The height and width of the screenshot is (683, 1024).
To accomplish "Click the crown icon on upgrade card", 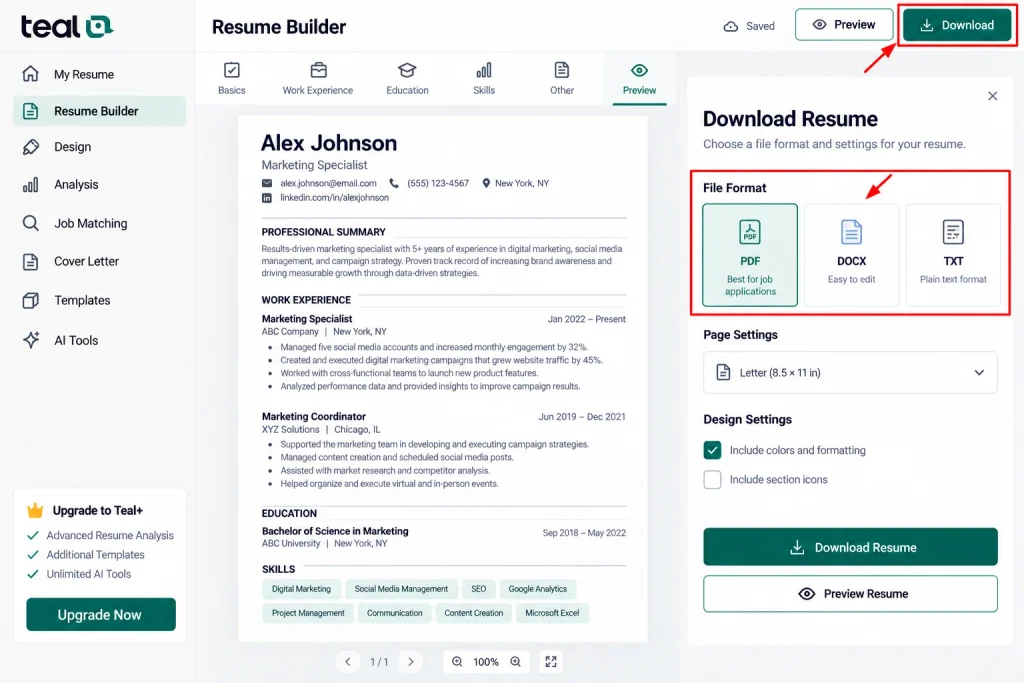I will (x=35, y=510).
